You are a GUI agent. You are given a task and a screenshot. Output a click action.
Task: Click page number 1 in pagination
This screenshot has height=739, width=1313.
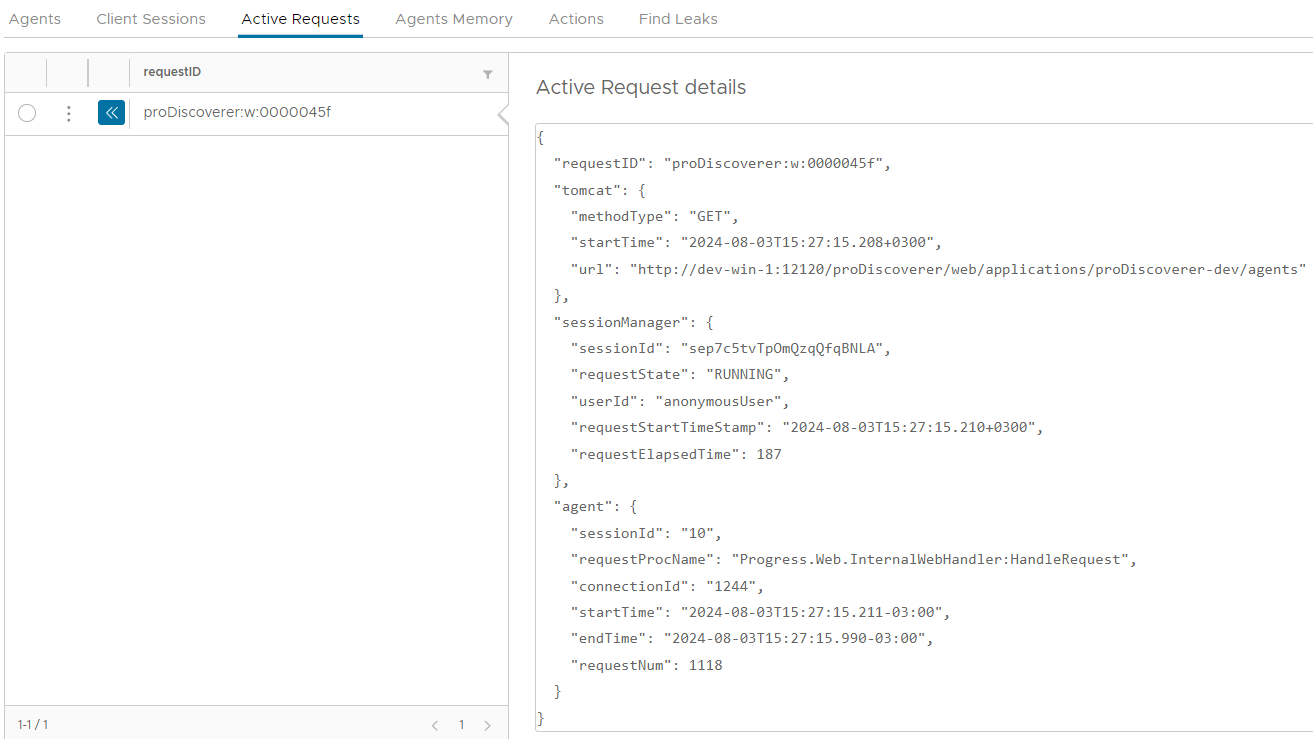(461, 725)
